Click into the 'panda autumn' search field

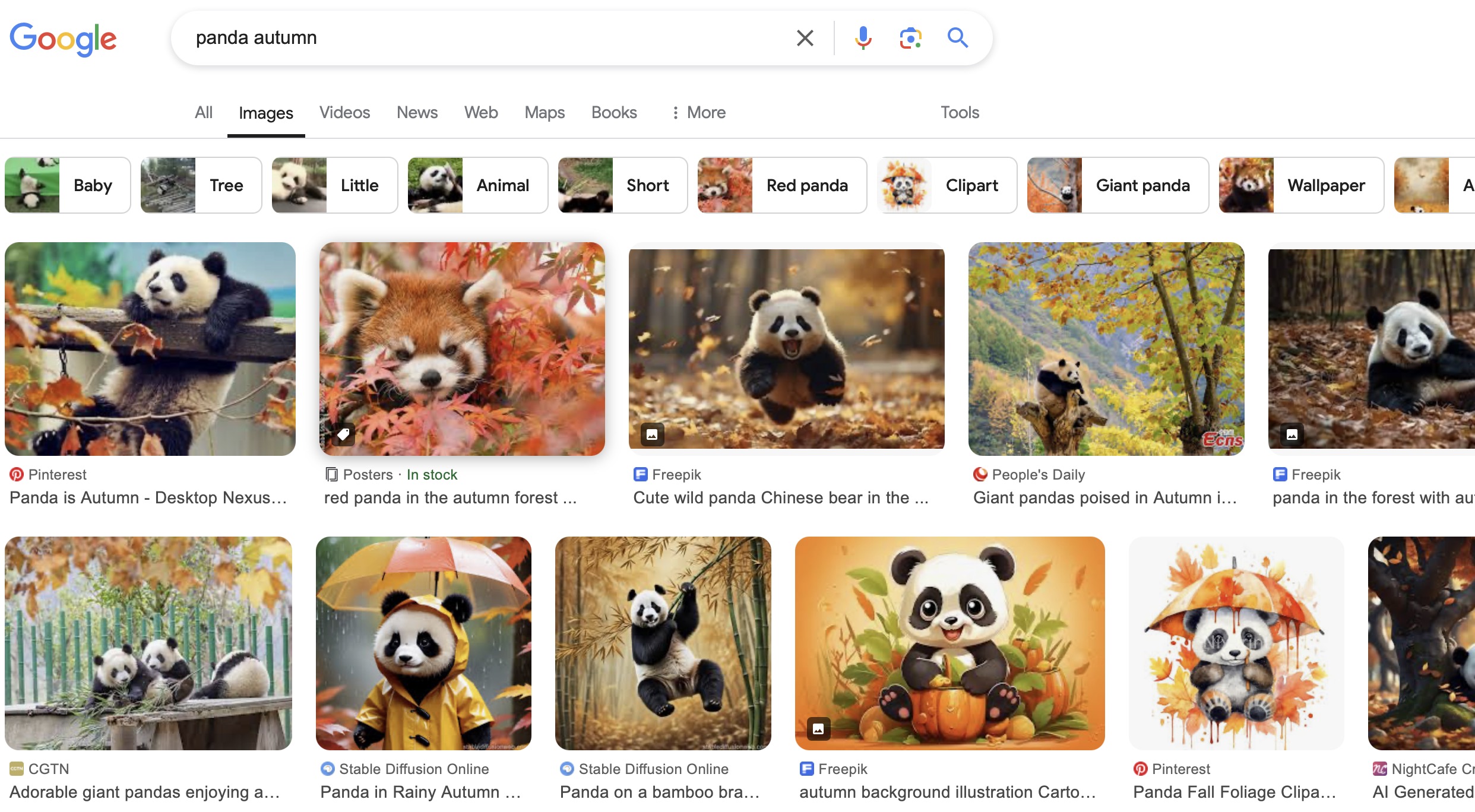tap(475, 38)
